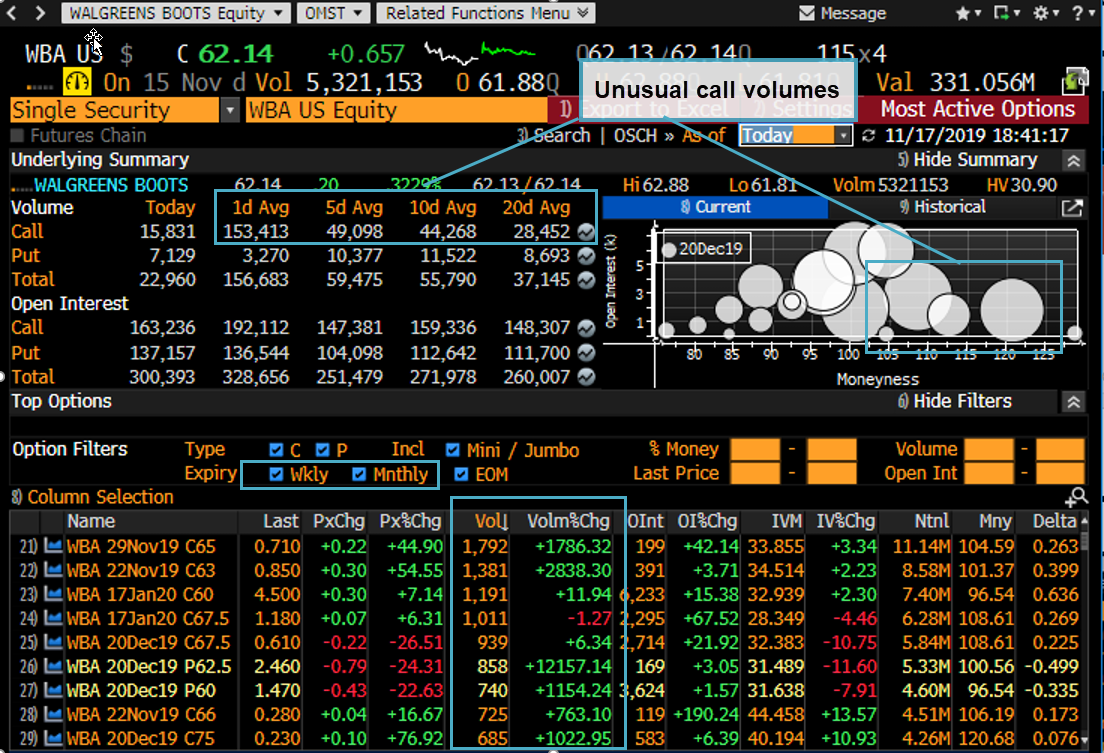Toggle the C (calls) type checkbox
This screenshot has width=1104, height=753.
276,449
